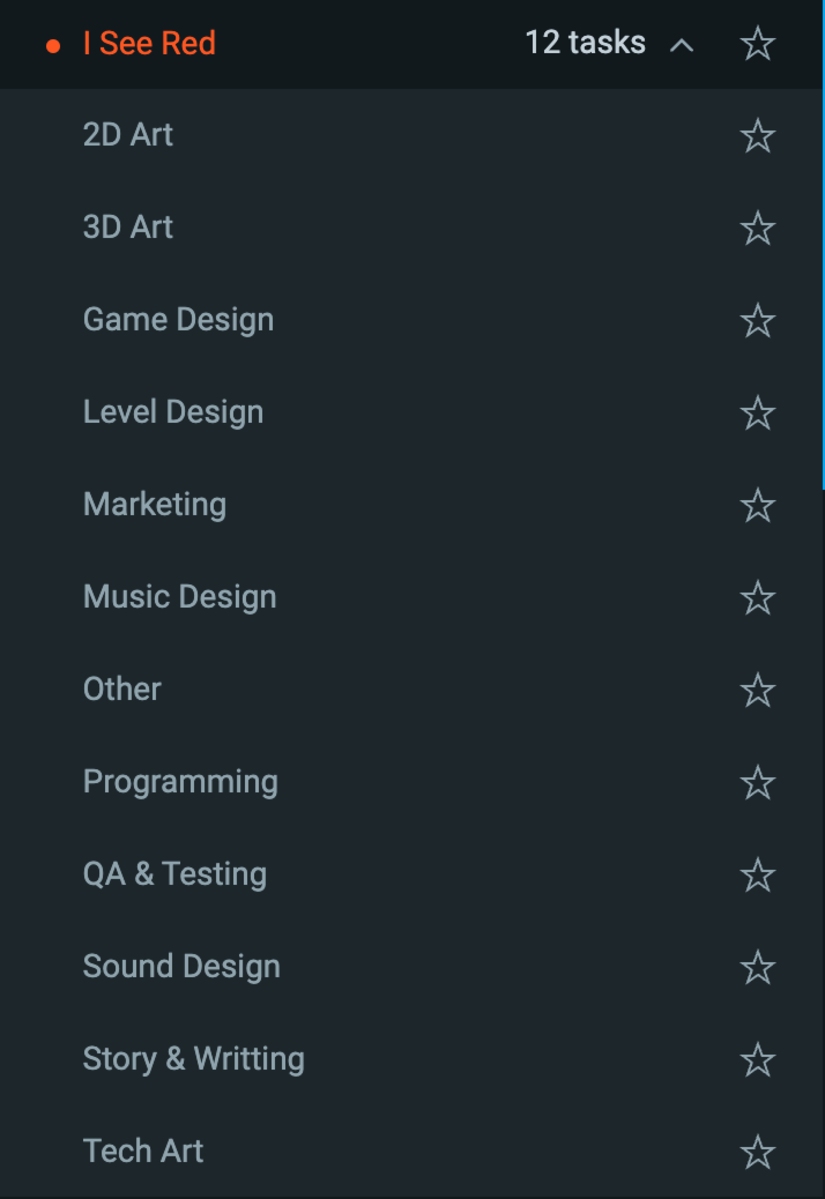Collapse the I See Red project list
825x1199 pixels.
click(x=682, y=45)
